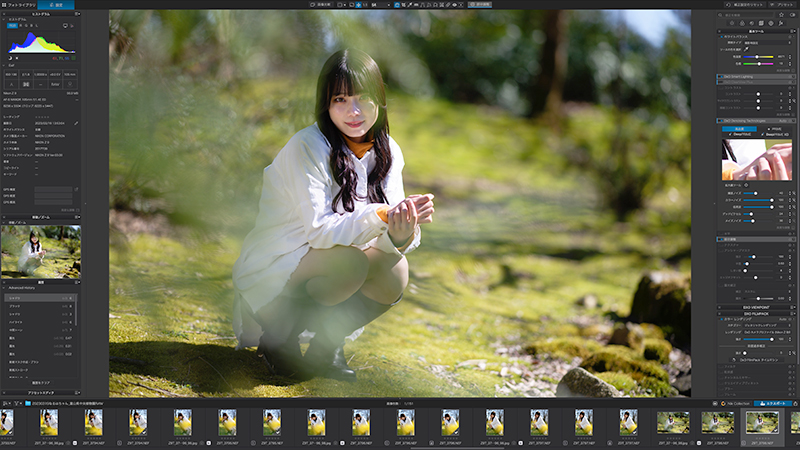Click the 部分調整 button in toolbar
The width and height of the screenshot is (800, 450).
tap(480, 5)
